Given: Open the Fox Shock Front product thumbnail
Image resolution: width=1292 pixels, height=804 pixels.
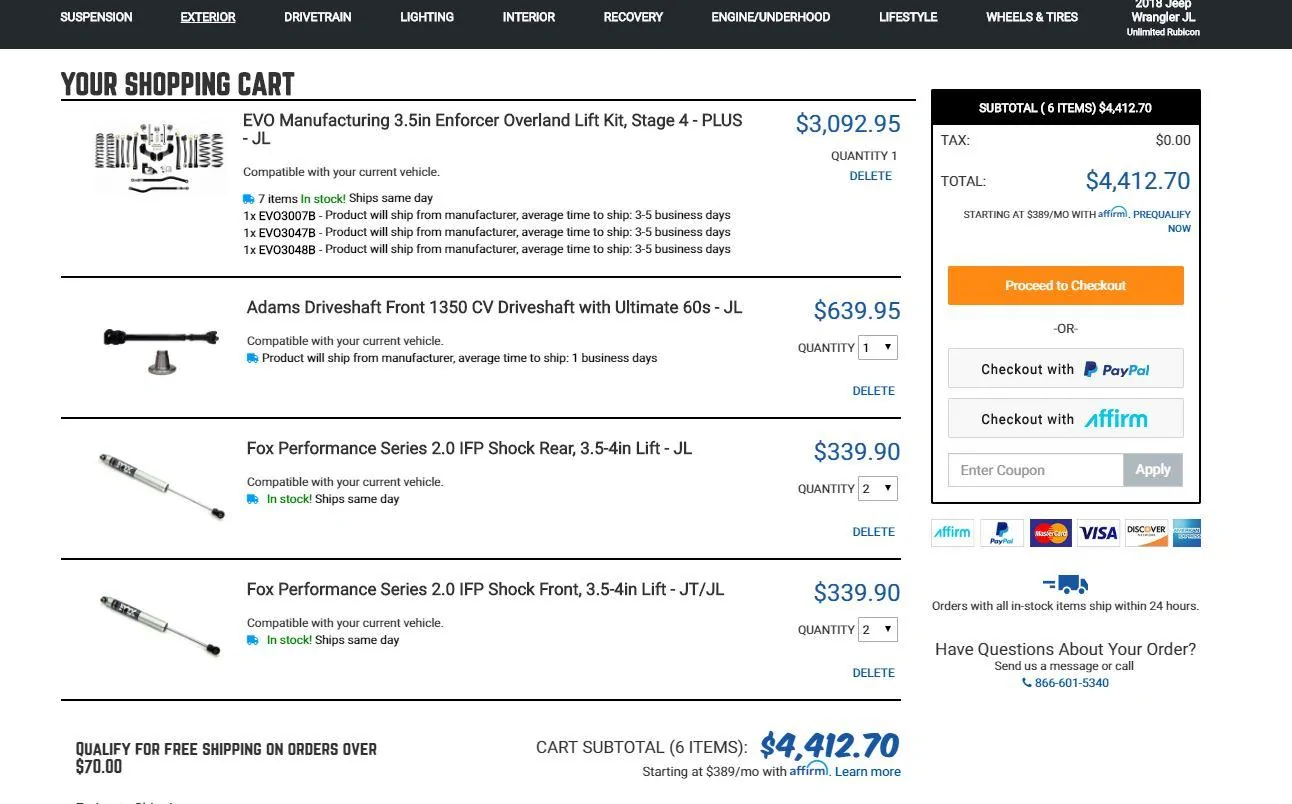Looking at the screenshot, I should 161,625.
